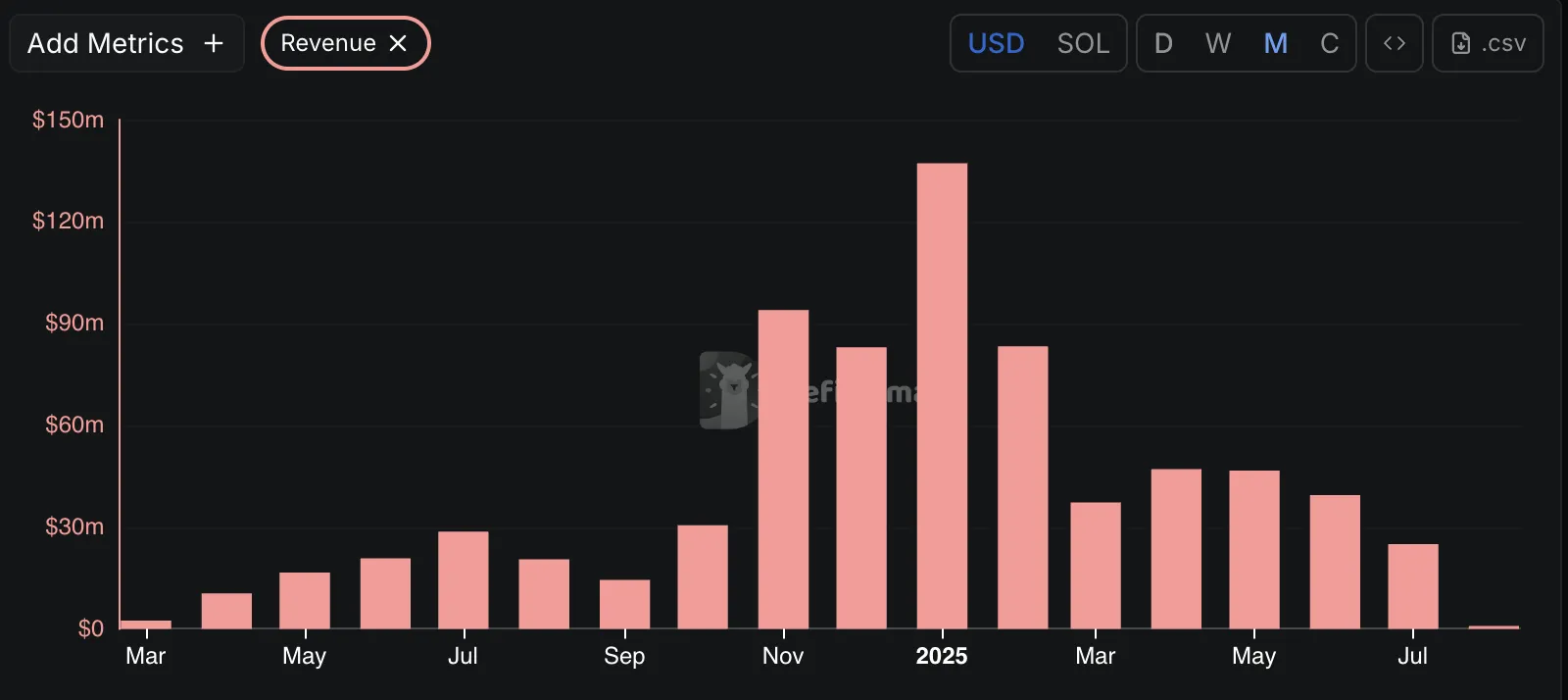Click the first Jul revenue bar
Viewport: 1568px width, 700px height.
tap(463, 579)
